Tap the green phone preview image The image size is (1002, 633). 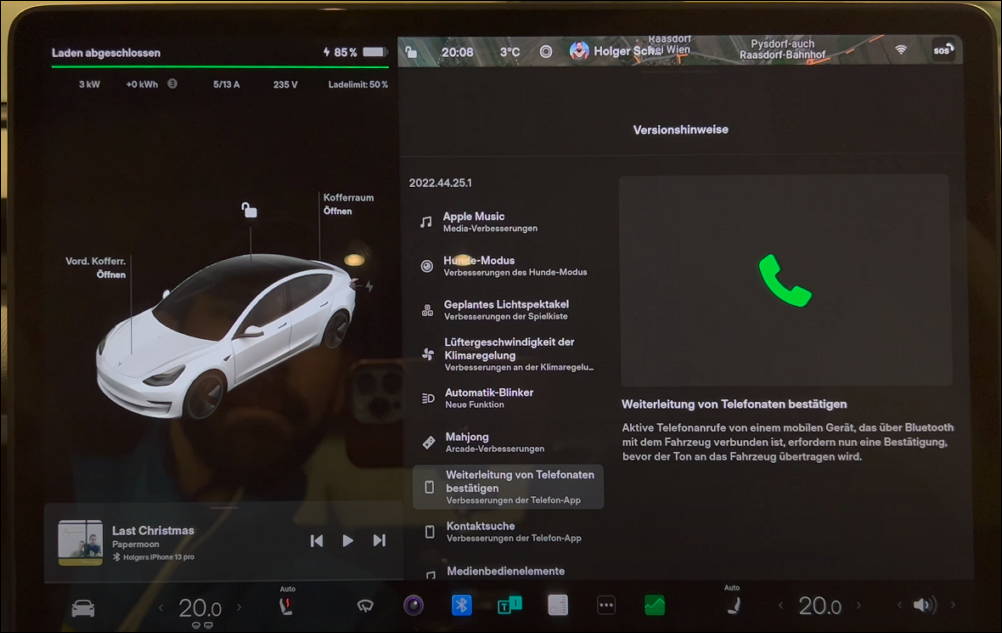(x=785, y=281)
